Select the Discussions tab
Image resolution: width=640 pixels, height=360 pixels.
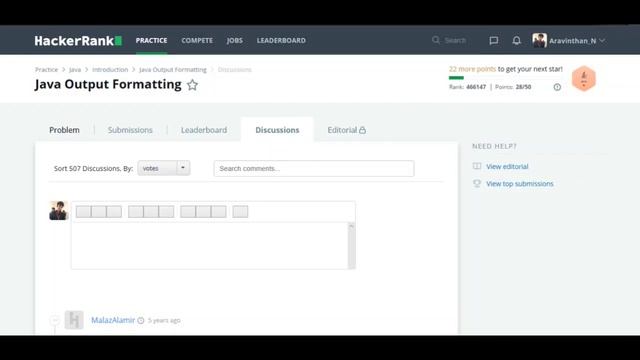point(277,130)
